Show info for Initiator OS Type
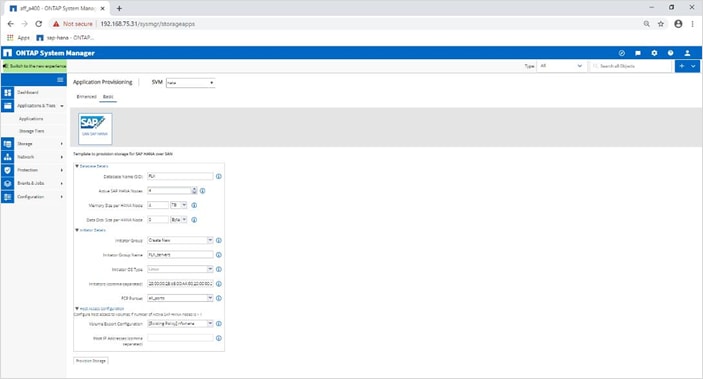Screen dimensions: 703x379 click(219, 269)
